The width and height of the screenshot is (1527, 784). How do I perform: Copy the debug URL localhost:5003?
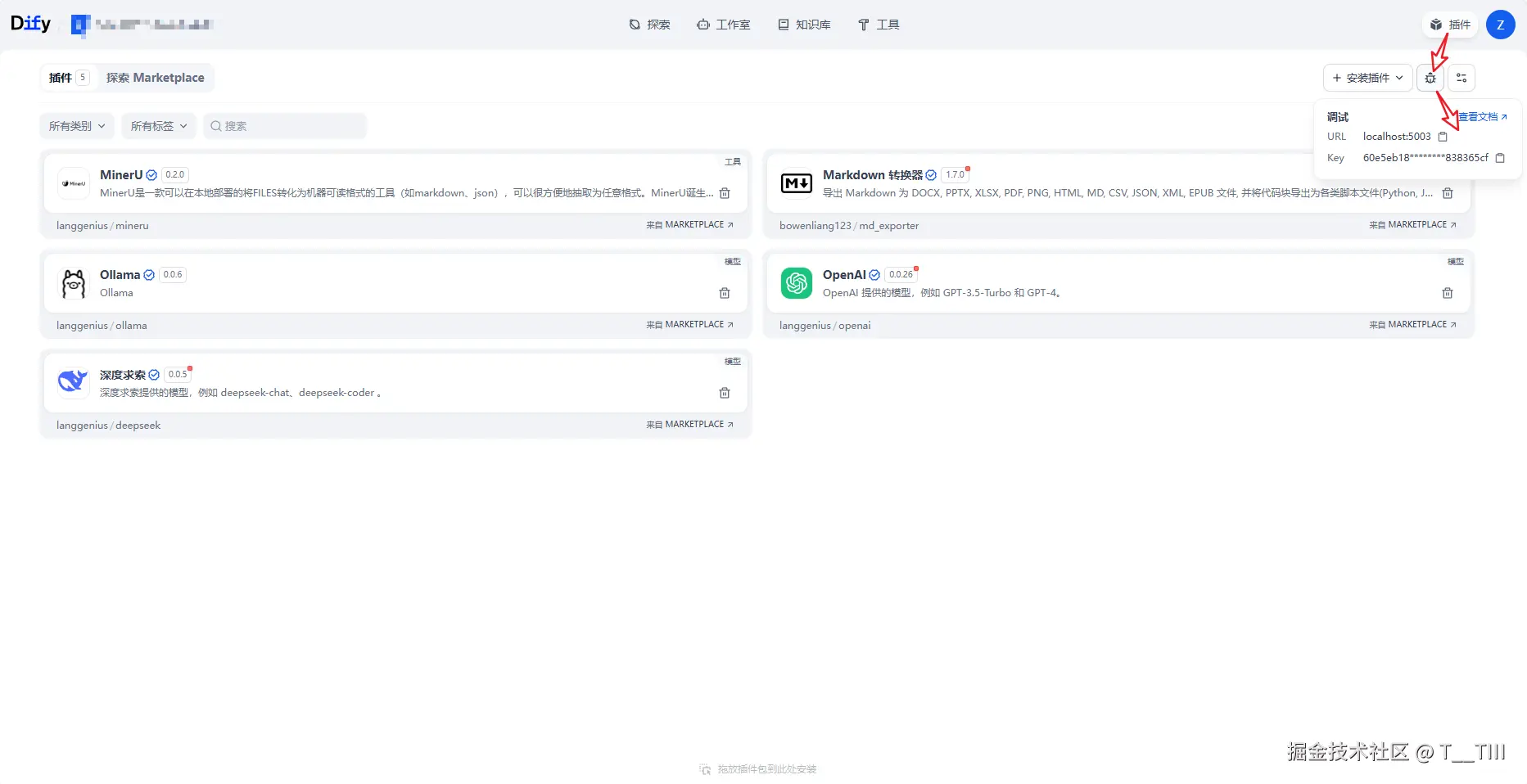[x=1443, y=137]
